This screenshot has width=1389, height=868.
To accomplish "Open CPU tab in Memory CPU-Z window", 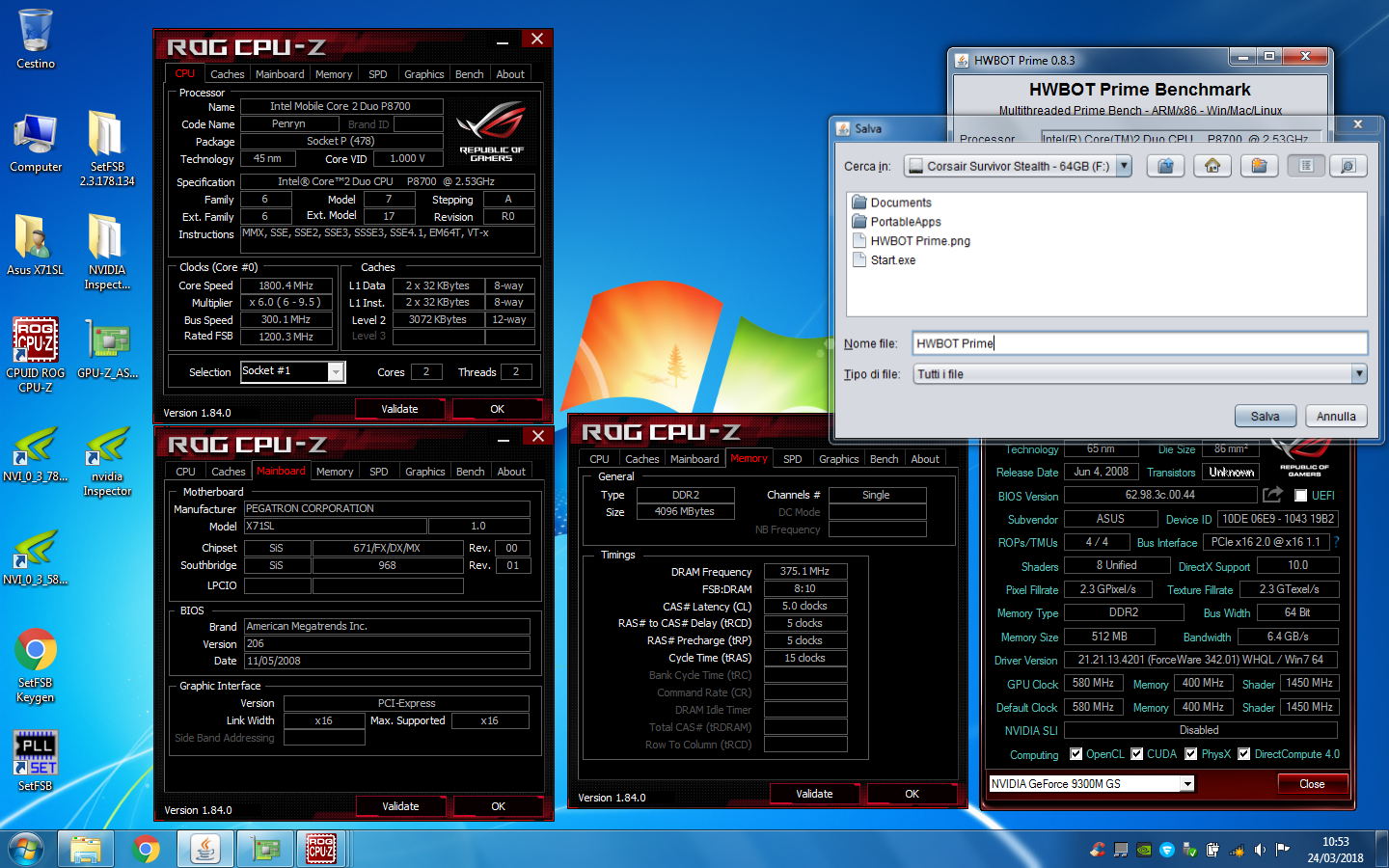I will tap(599, 459).
